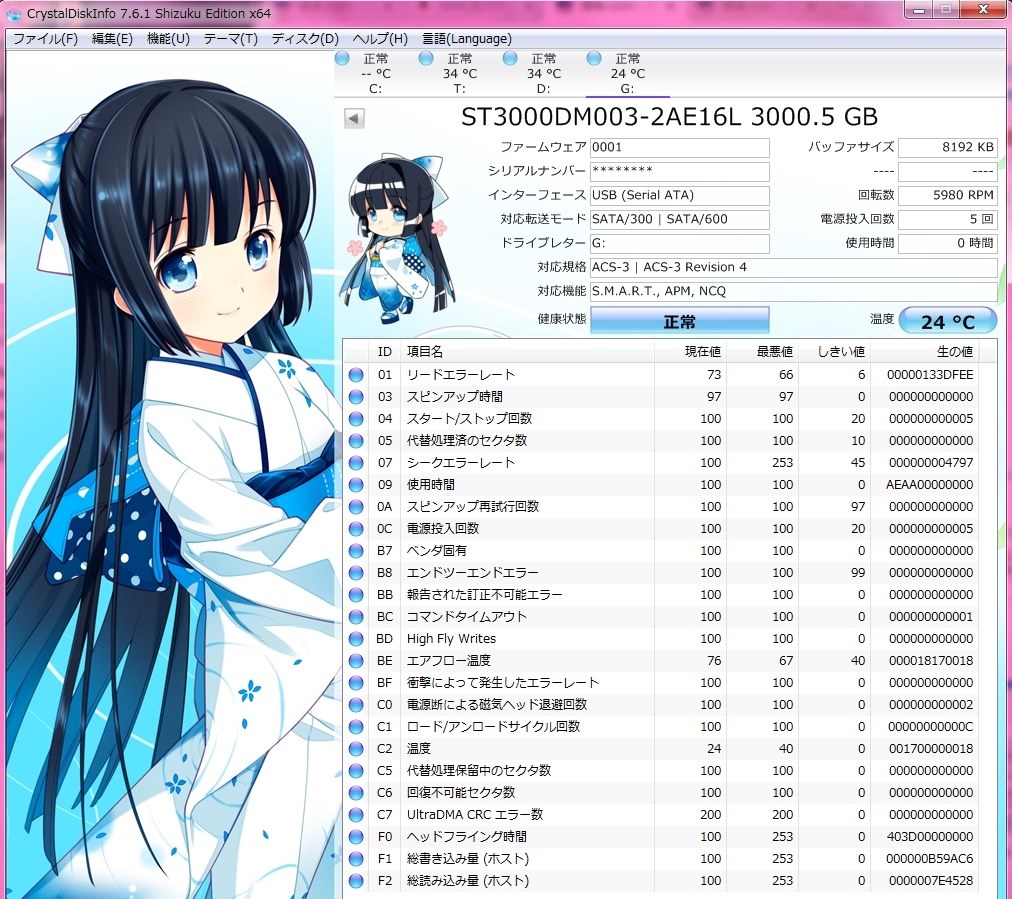Open the テーマ(T) menu
Viewport: 1012px width, 899px height.
tap(230, 39)
